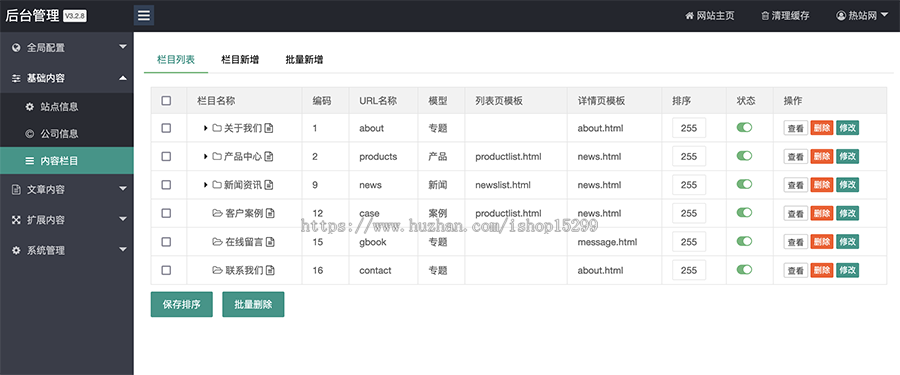
Task: Click 删除 for the 产品中心 row
Action: tap(821, 156)
